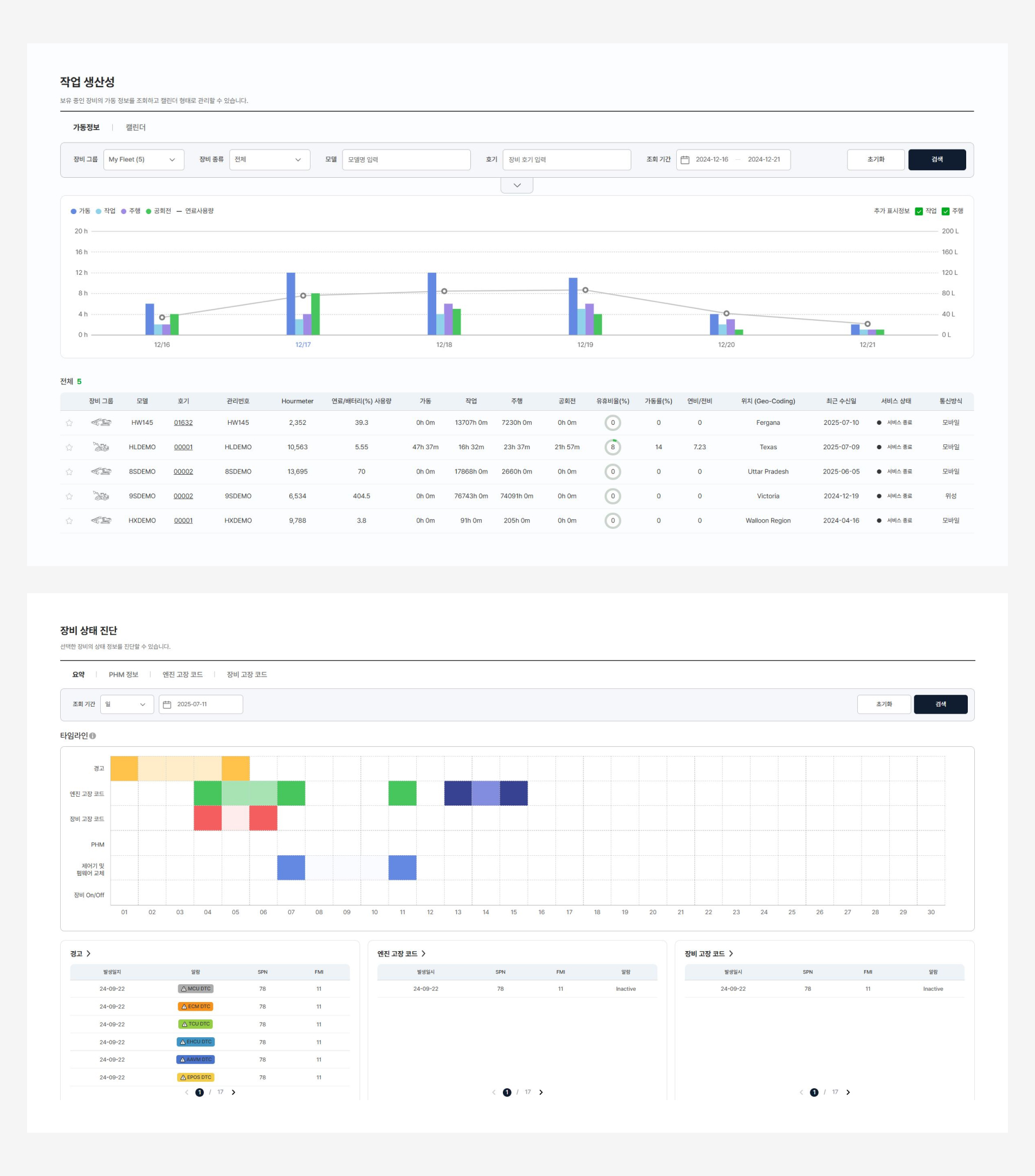Go to next page in 경고 table

coord(234,1092)
